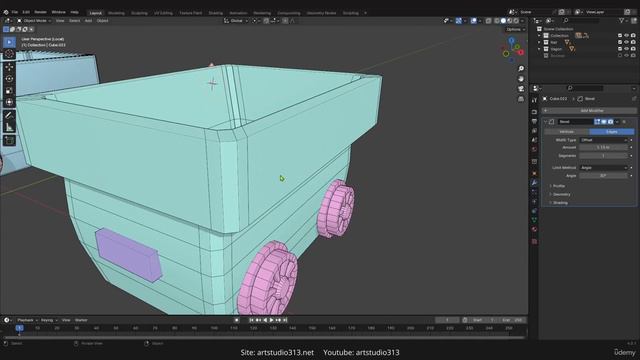Screen dimensions: 640x360
Task: Open the Tool properties tab icon
Action: click(x=534, y=100)
